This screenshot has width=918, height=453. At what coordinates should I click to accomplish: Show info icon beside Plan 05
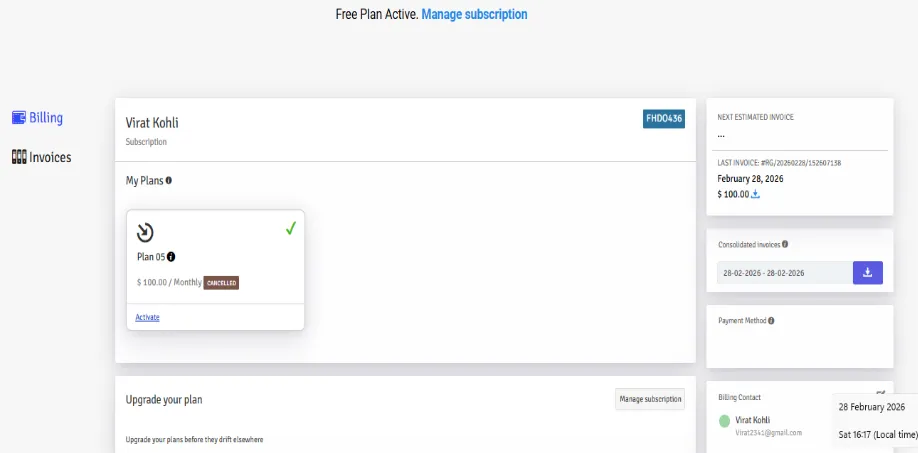(x=171, y=256)
